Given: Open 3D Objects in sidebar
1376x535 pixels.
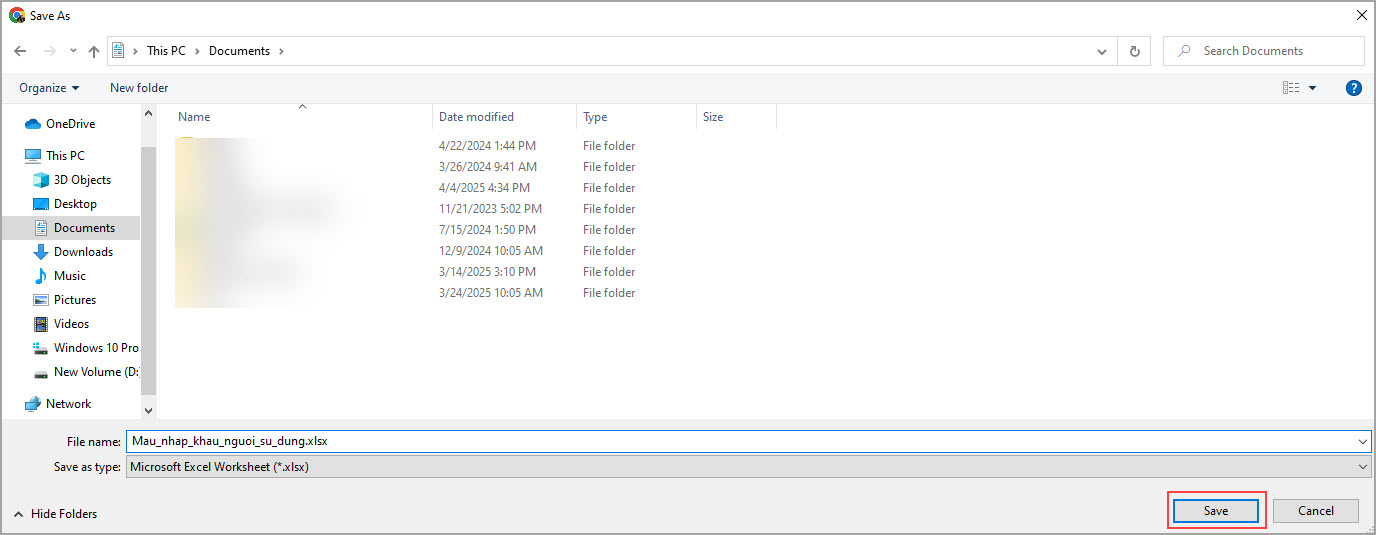Looking at the screenshot, I should tap(82, 180).
